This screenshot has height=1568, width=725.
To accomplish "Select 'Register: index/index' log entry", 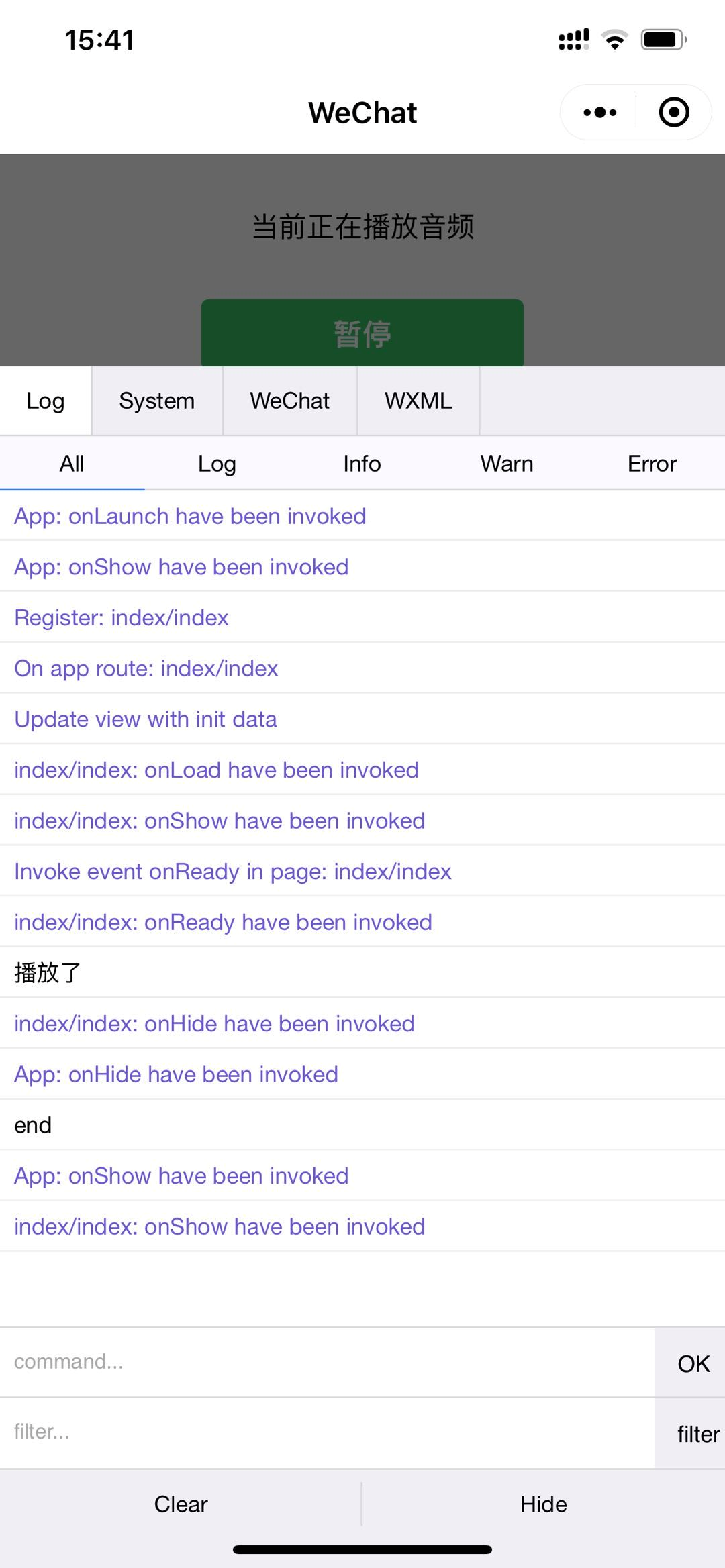I will pos(362,617).
